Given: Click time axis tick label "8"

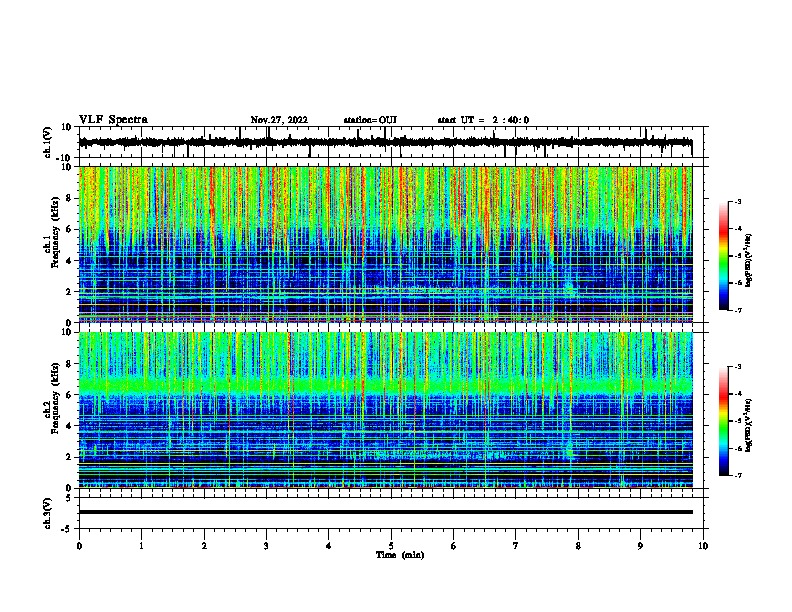Looking at the screenshot, I should click(x=578, y=546).
